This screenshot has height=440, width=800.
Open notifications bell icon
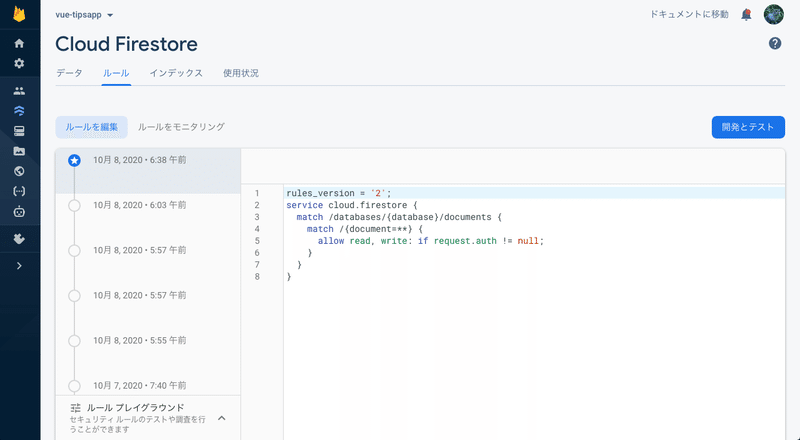click(746, 15)
